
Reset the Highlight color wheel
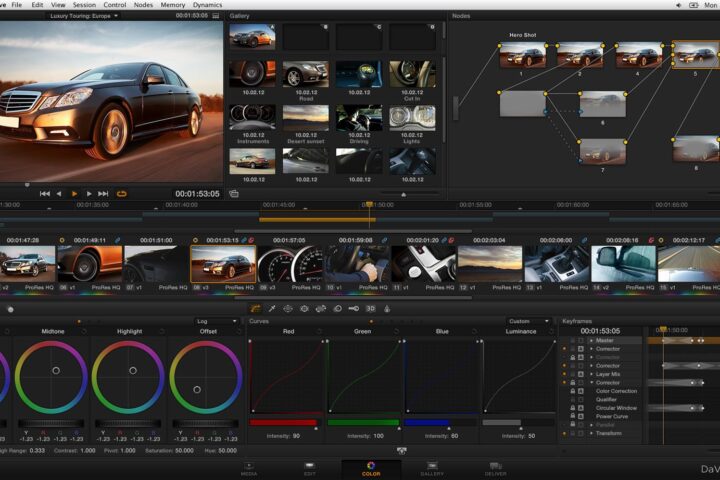coord(161,331)
